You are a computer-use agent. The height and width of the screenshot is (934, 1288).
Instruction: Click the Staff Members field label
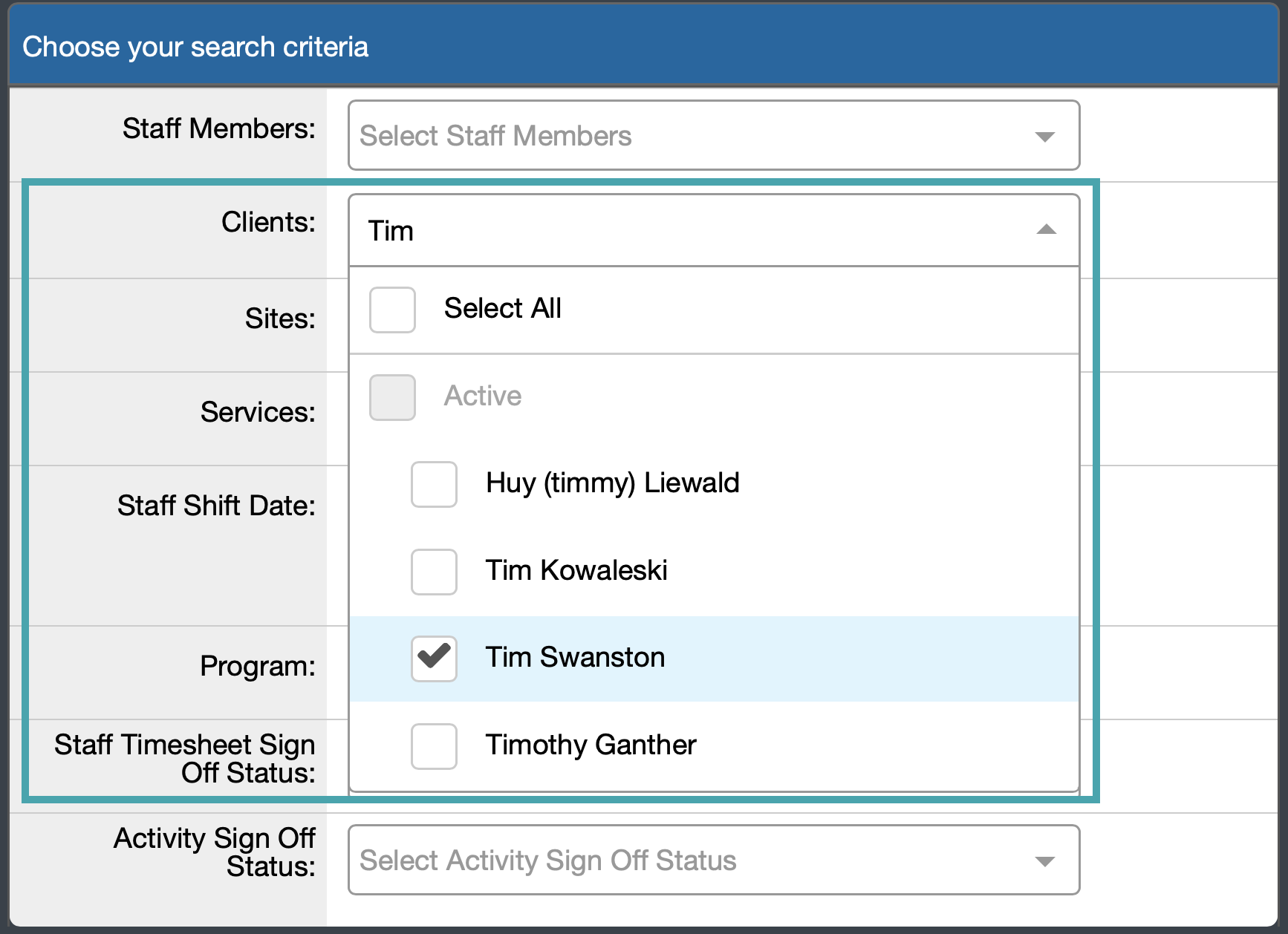(x=218, y=128)
